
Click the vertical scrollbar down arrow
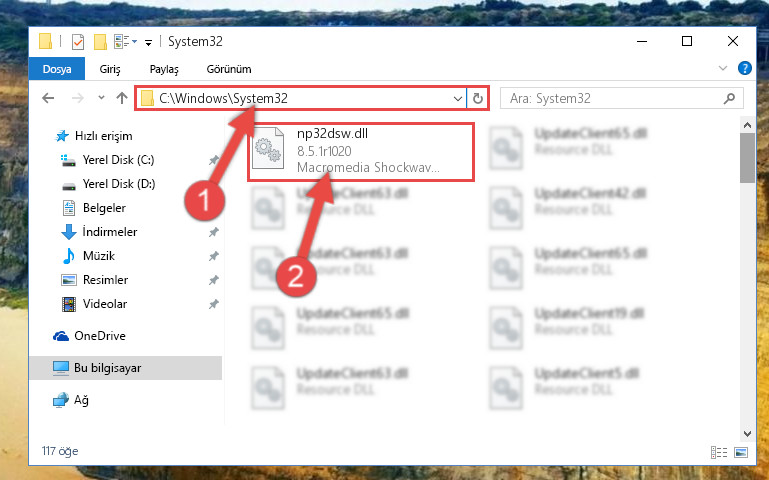tap(747, 433)
